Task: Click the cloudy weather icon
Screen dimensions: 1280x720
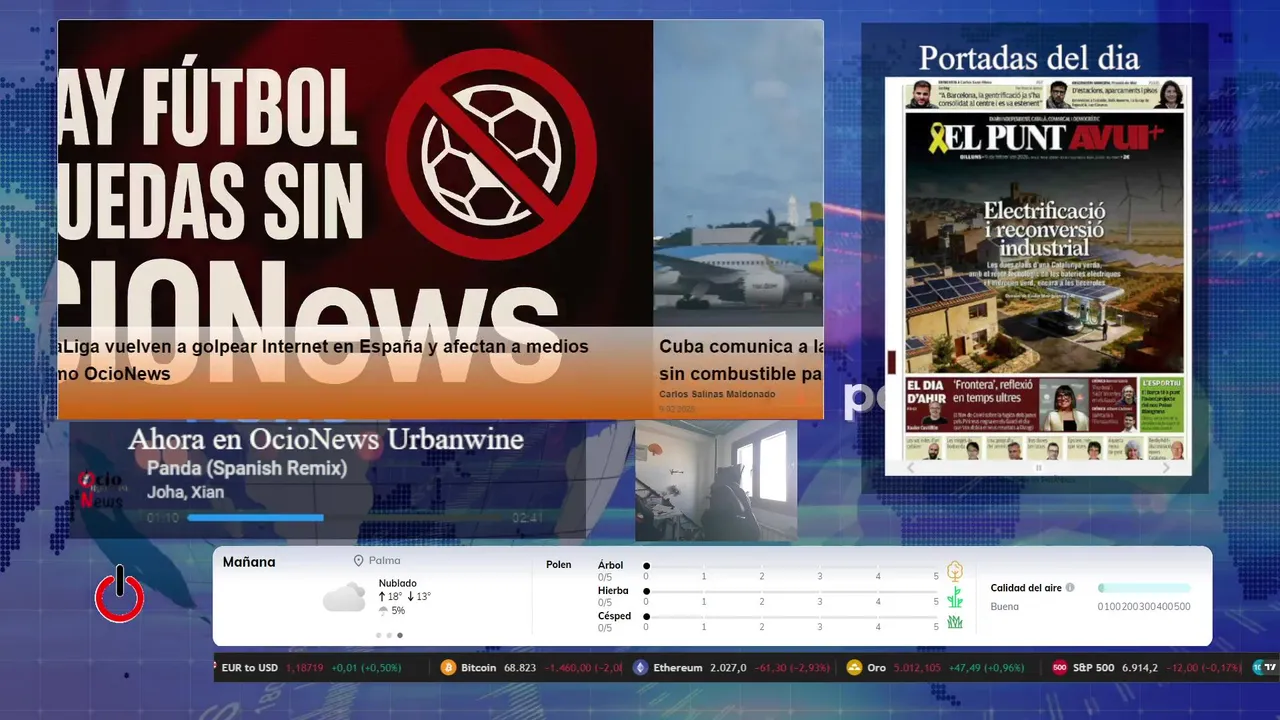Action: click(344, 598)
